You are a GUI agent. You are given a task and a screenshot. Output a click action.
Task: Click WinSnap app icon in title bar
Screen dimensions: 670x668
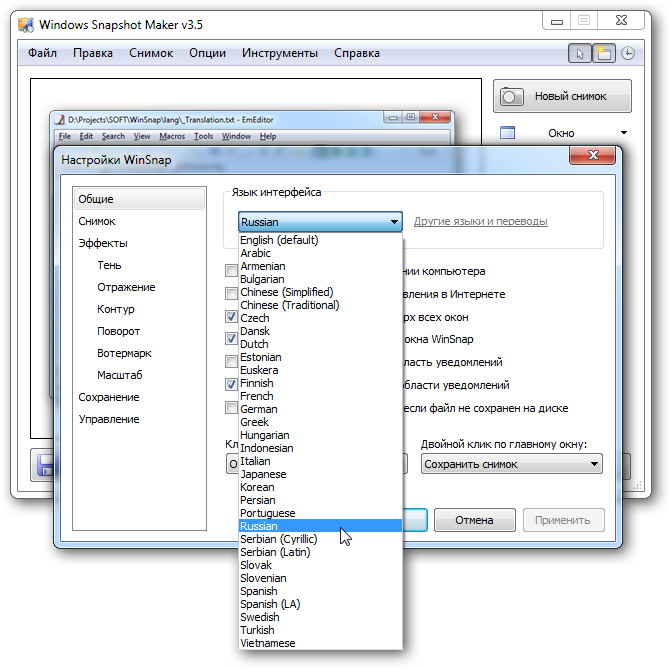26,25
